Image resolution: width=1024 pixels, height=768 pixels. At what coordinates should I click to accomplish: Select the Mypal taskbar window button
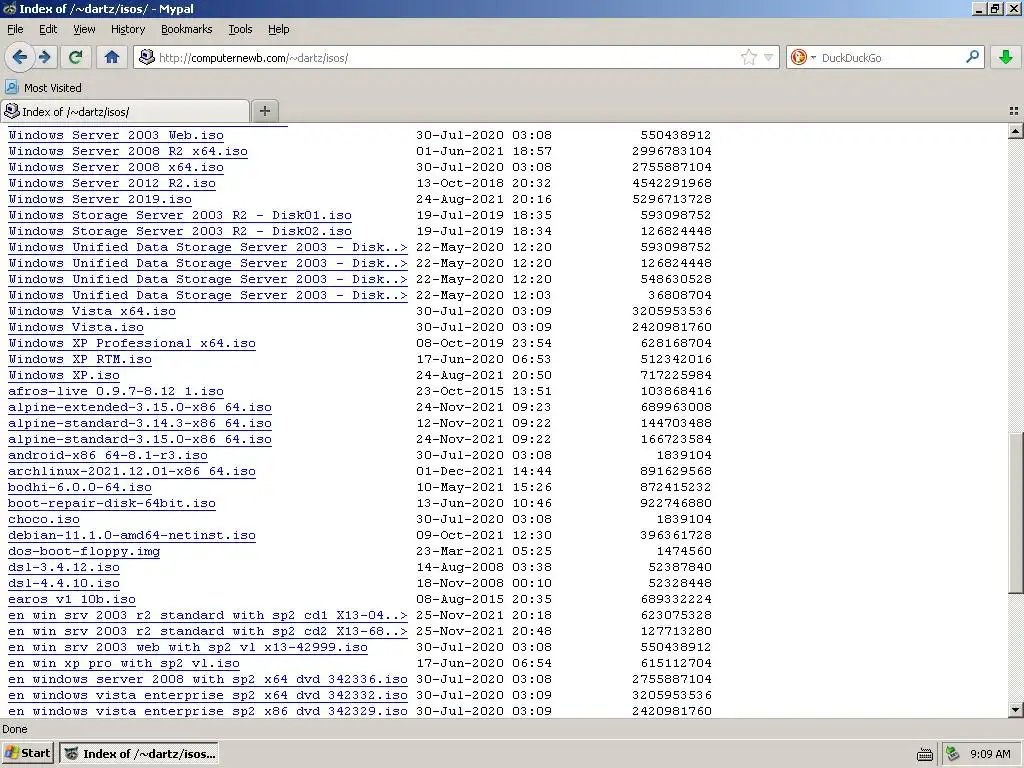click(138, 753)
